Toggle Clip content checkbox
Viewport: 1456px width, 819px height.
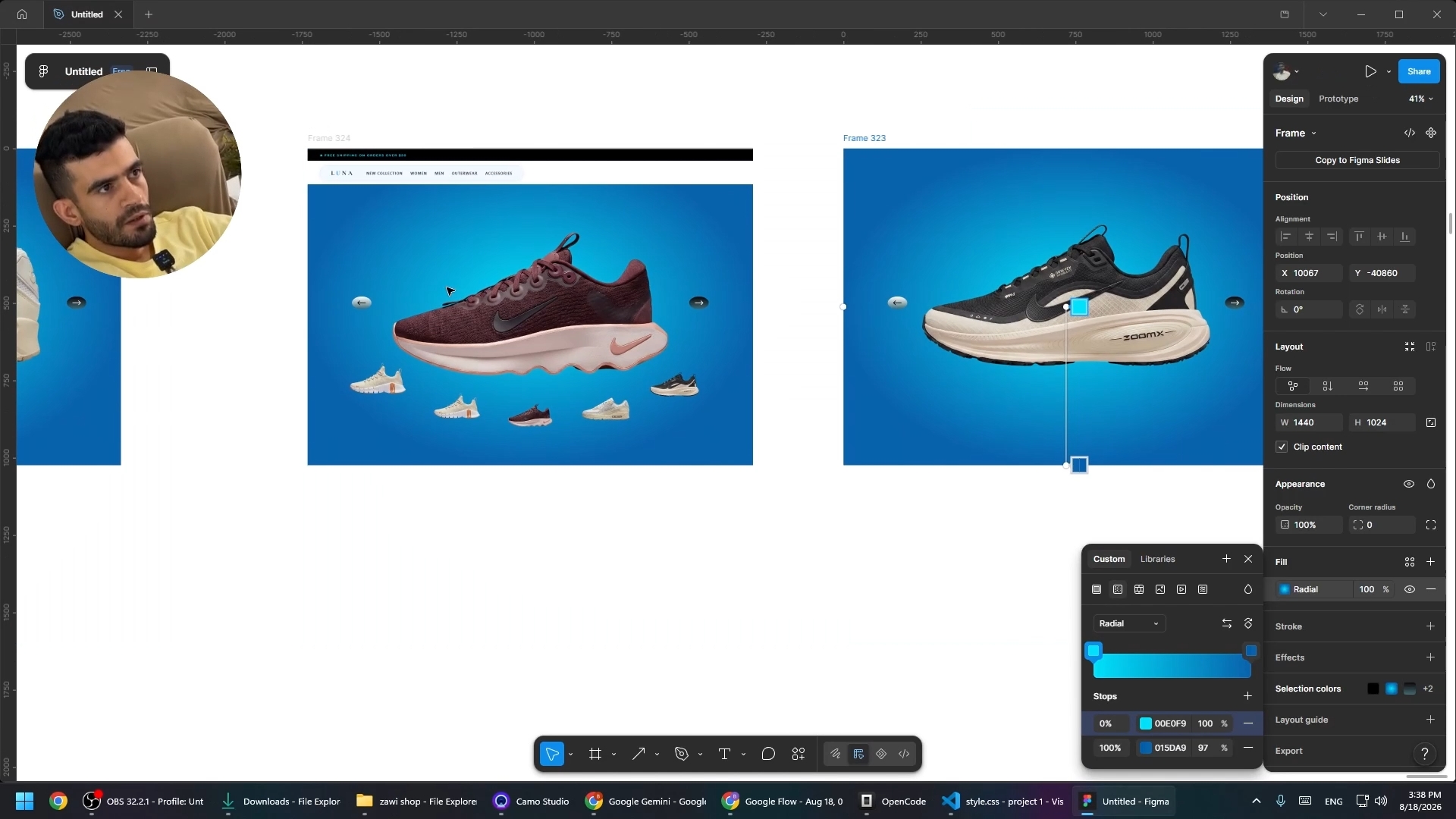[x=1282, y=447]
